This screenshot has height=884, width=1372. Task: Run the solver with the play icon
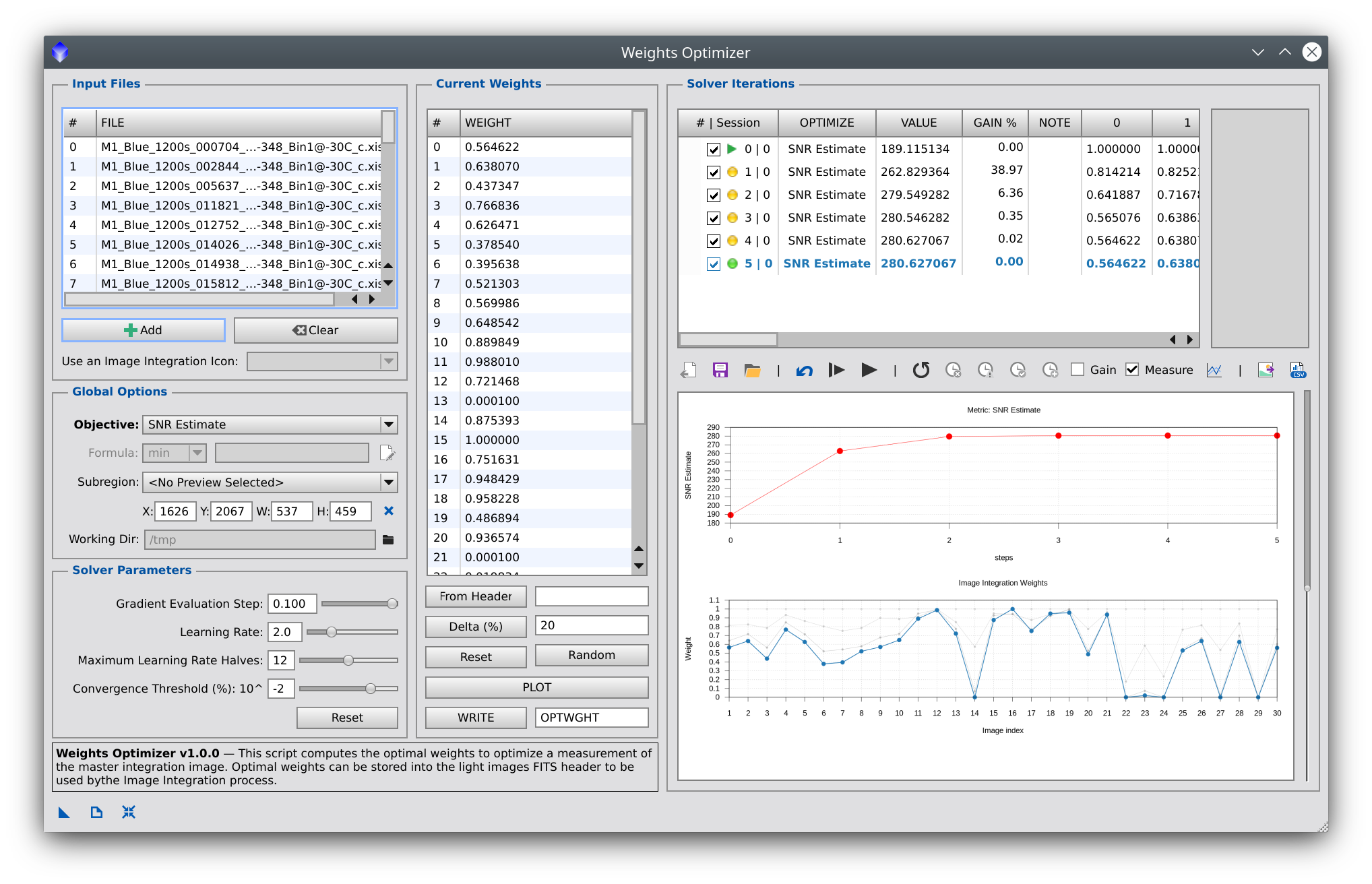[x=869, y=370]
